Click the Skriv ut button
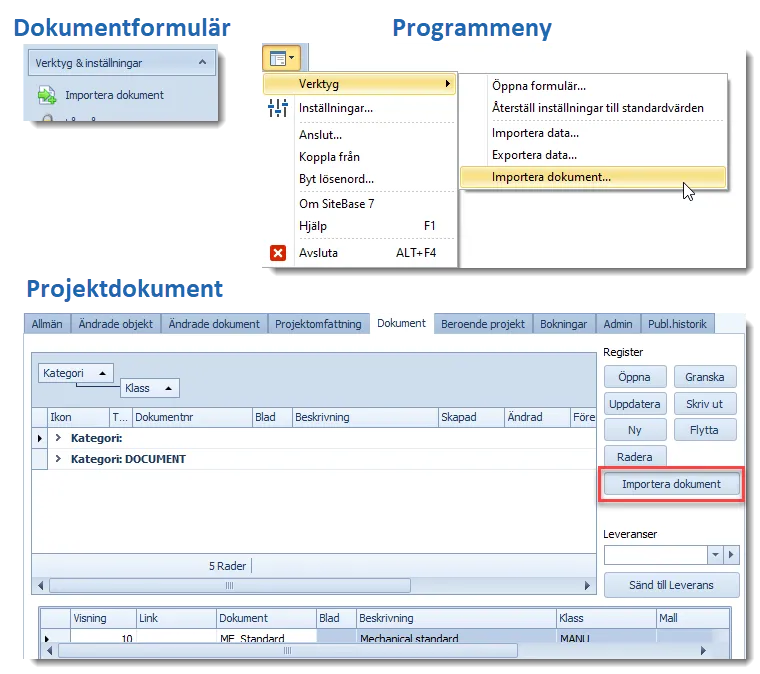The width and height of the screenshot is (760, 674). tap(705, 404)
